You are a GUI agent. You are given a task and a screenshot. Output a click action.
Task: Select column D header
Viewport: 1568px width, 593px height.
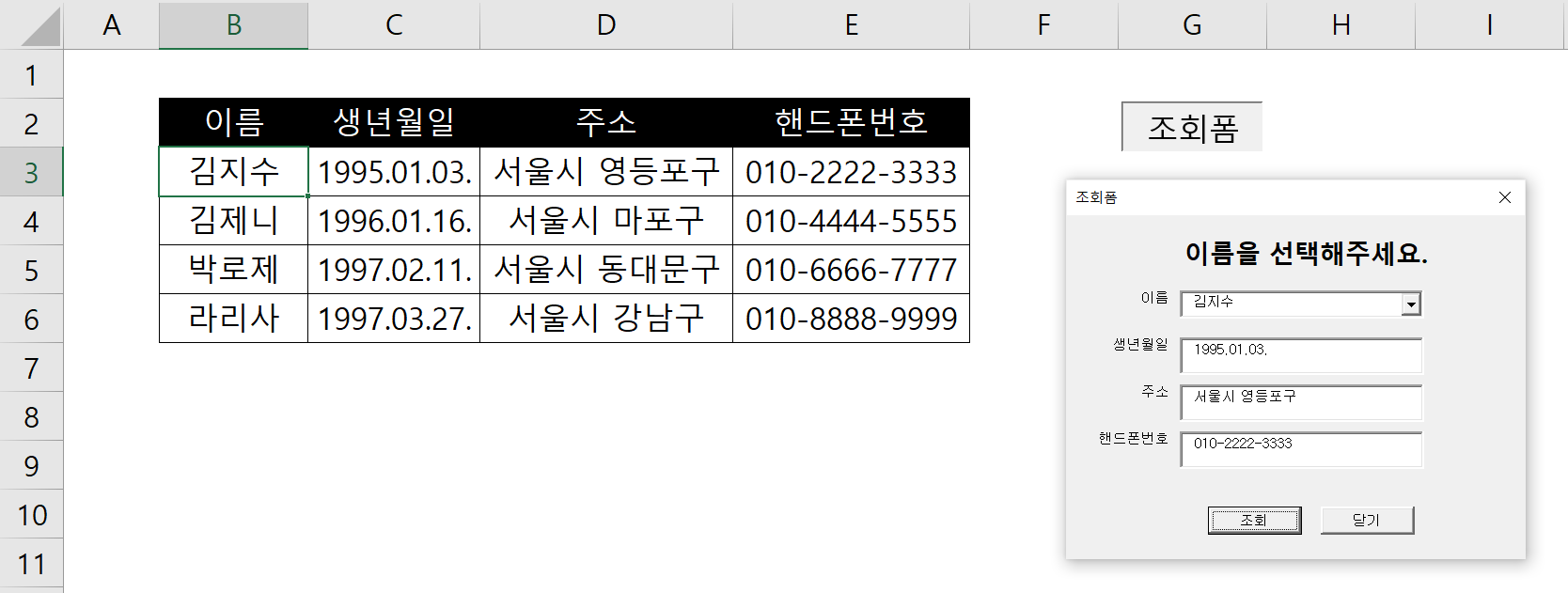pyautogui.click(x=606, y=25)
